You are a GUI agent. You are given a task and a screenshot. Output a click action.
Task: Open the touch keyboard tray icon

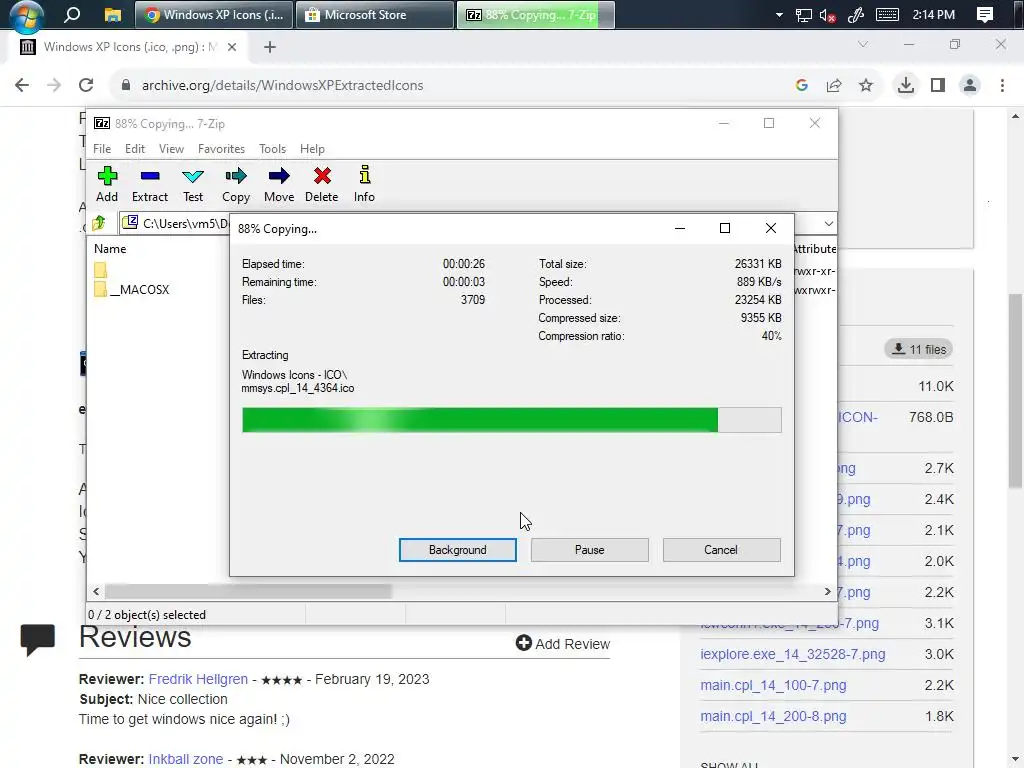coord(887,14)
